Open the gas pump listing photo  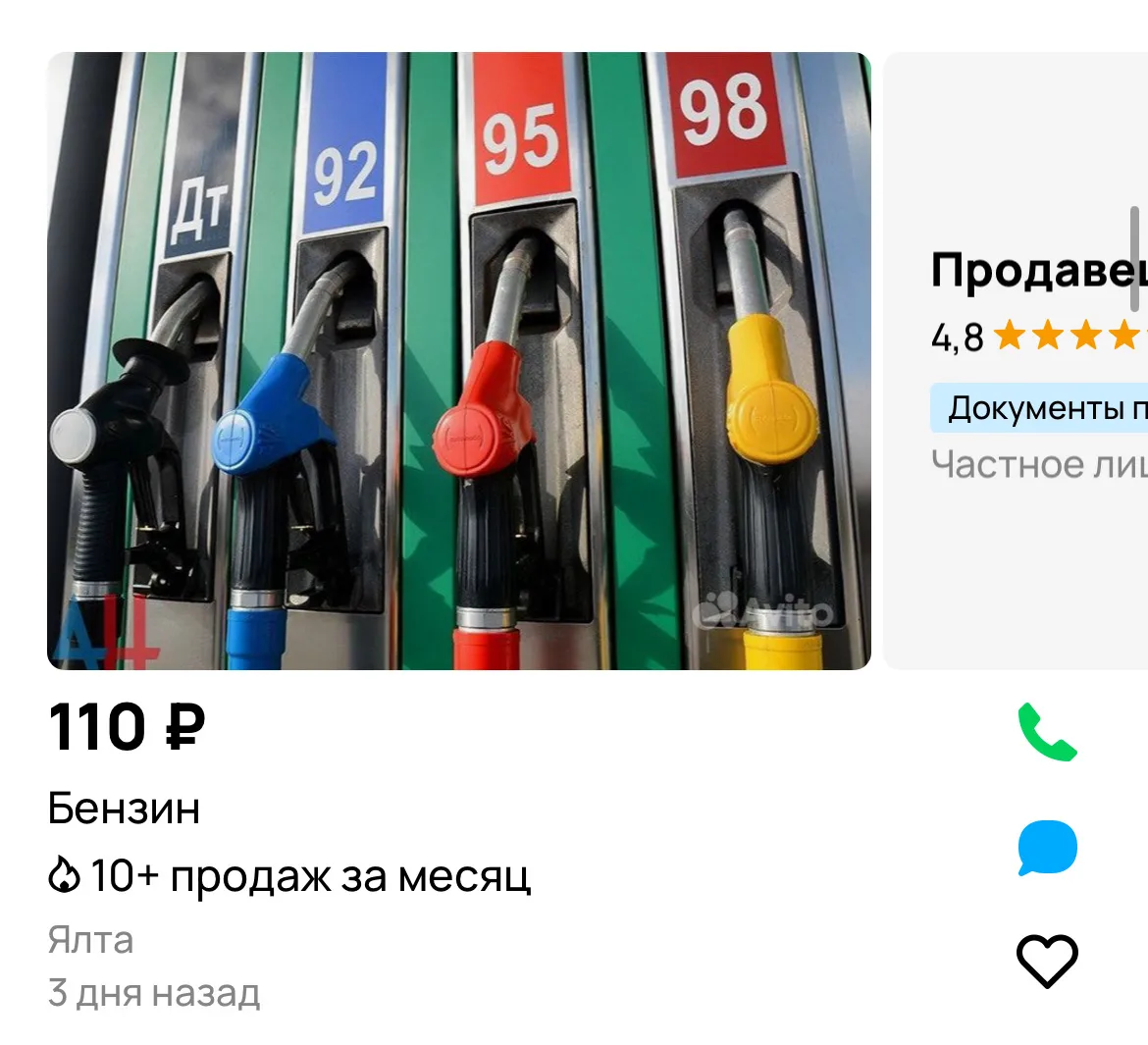tap(459, 360)
